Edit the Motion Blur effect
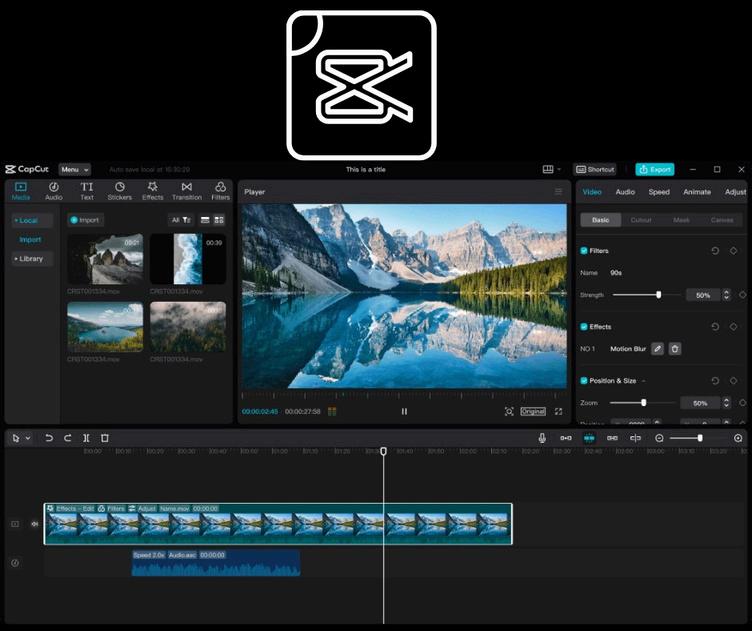The height and width of the screenshot is (631, 752). 657,348
